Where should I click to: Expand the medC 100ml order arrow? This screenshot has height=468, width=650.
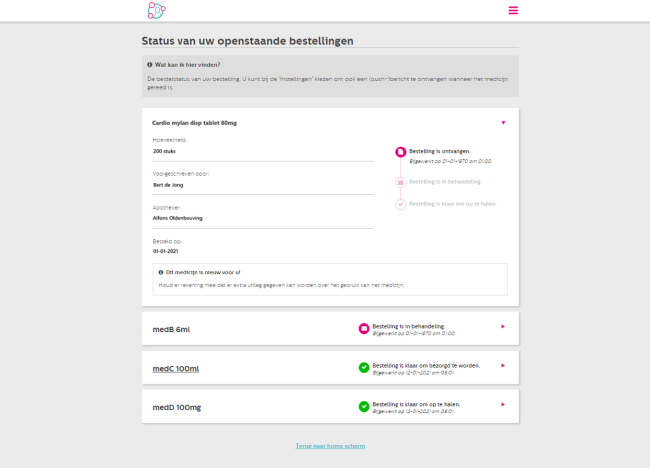pos(503,366)
